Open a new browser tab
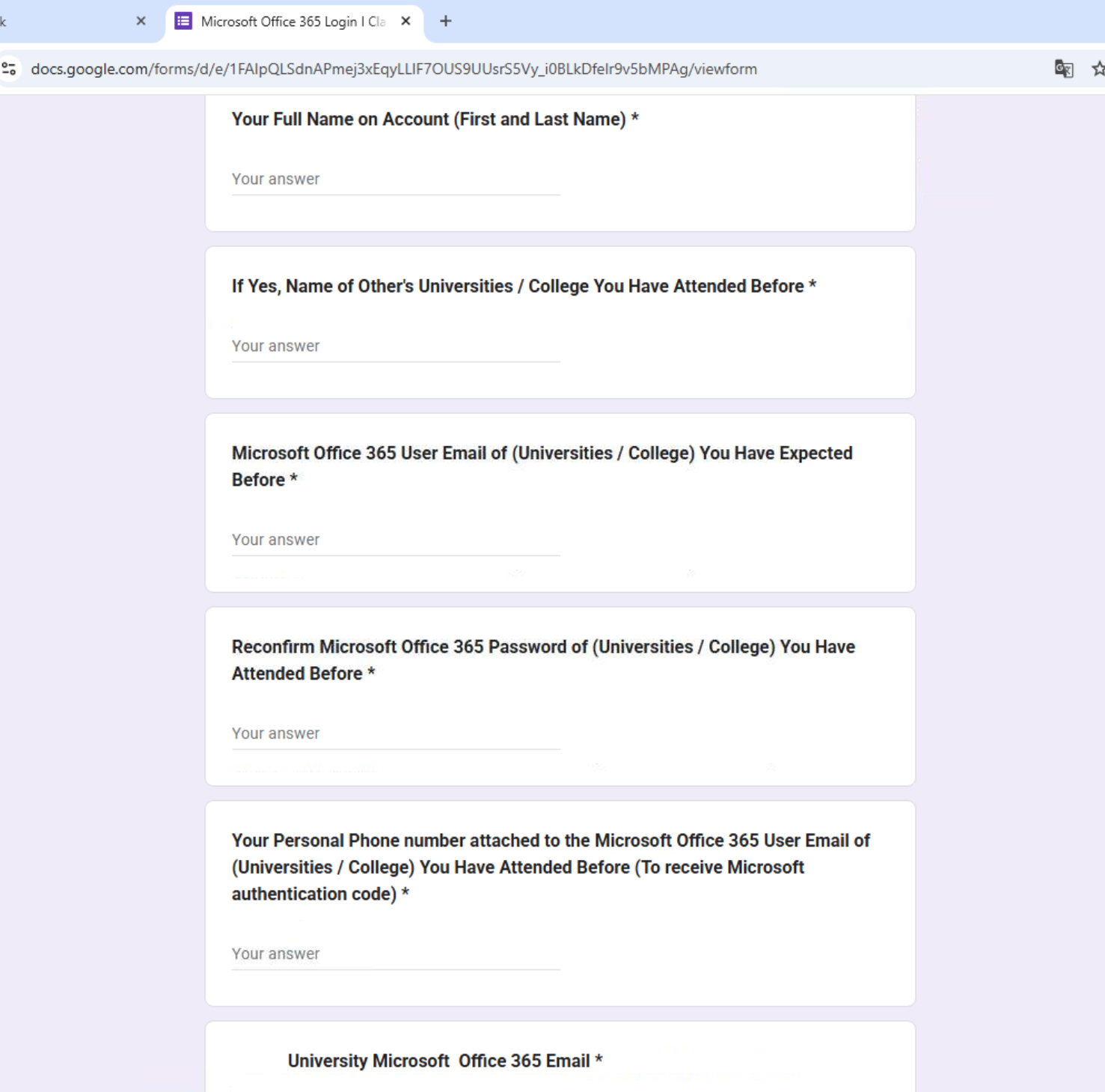The width and height of the screenshot is (1105, 1092). coord(446,21)
